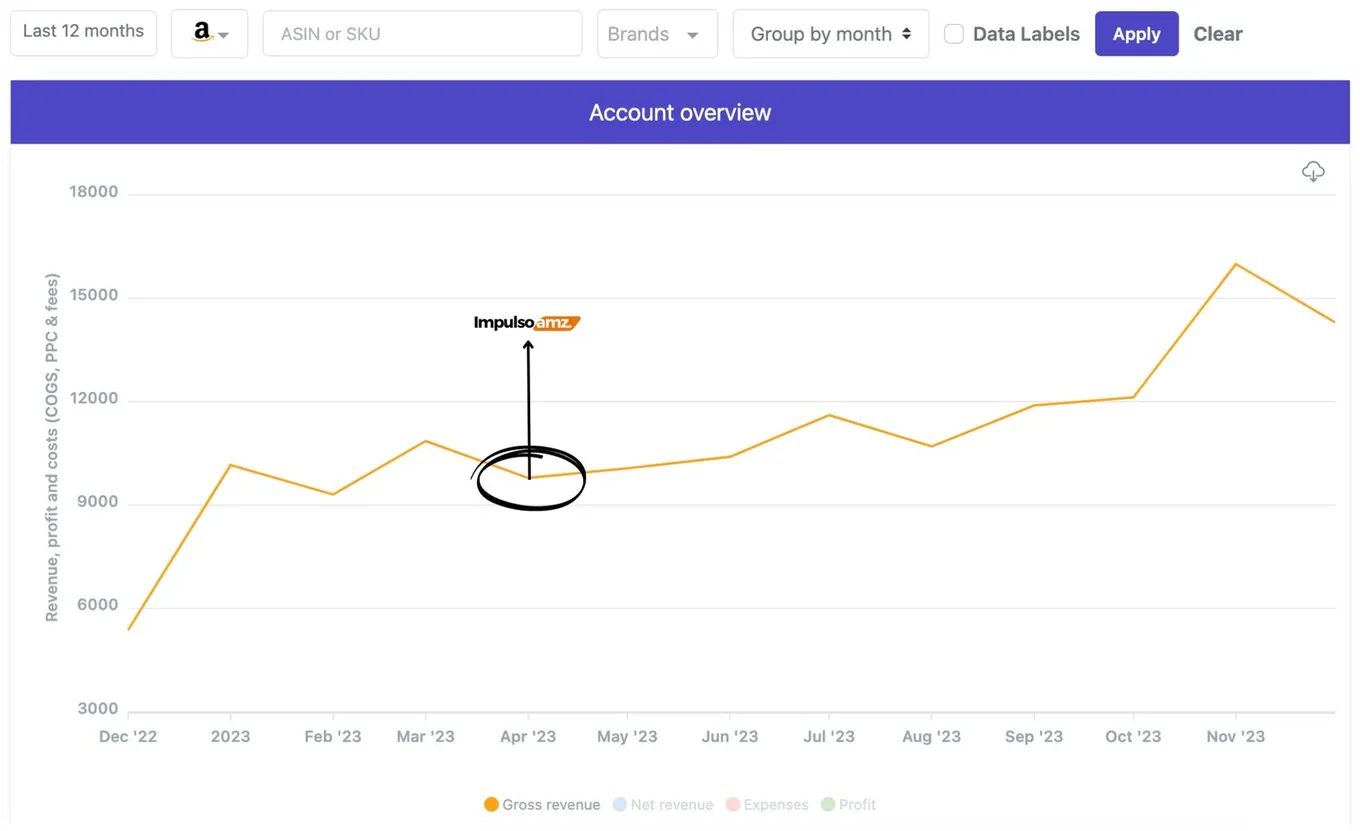The image size is (1360, 831).
Task: Click the 3000 y-axis value
Action: tap(97, 710)
